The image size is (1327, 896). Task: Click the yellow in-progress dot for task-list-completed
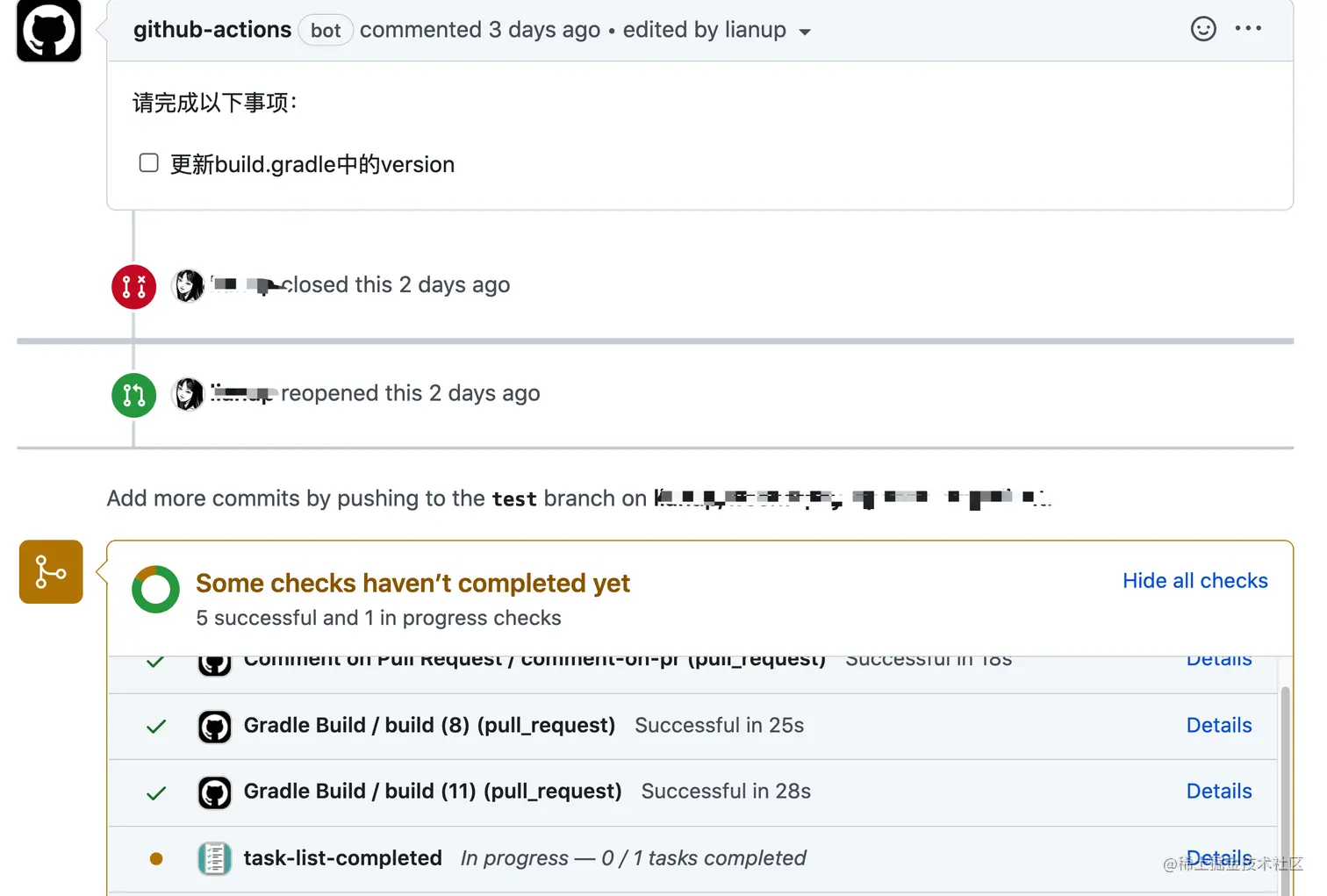(x=155, y=858)
